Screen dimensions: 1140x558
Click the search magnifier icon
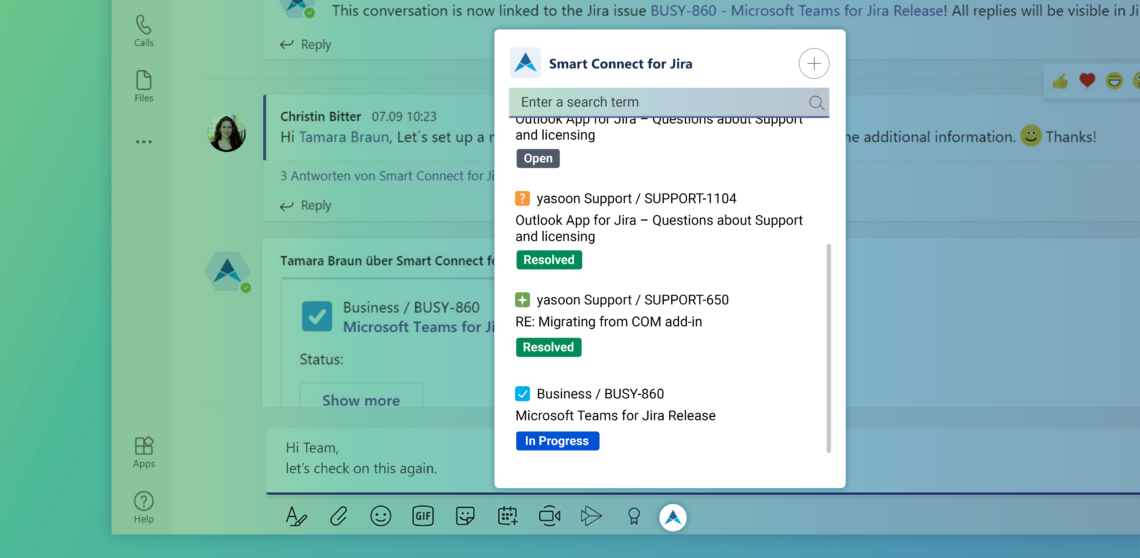(816, 103)
